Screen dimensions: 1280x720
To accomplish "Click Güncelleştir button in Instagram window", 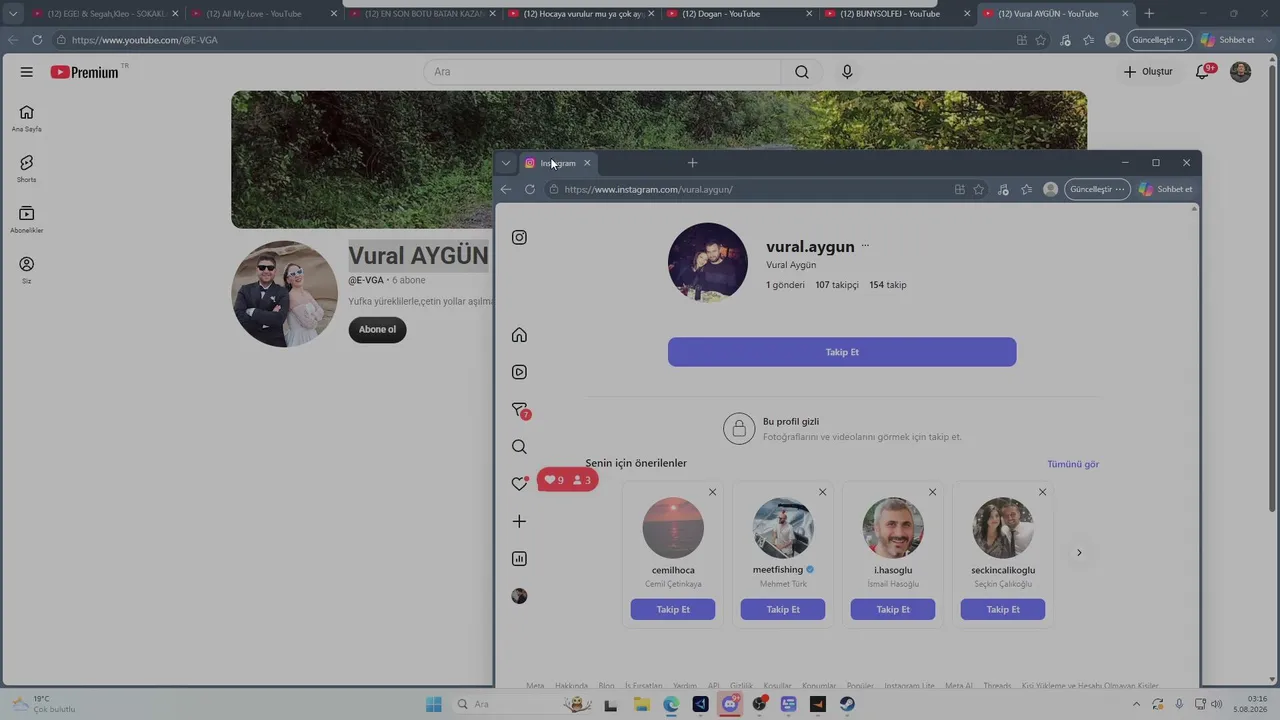I will [1097, 189].
